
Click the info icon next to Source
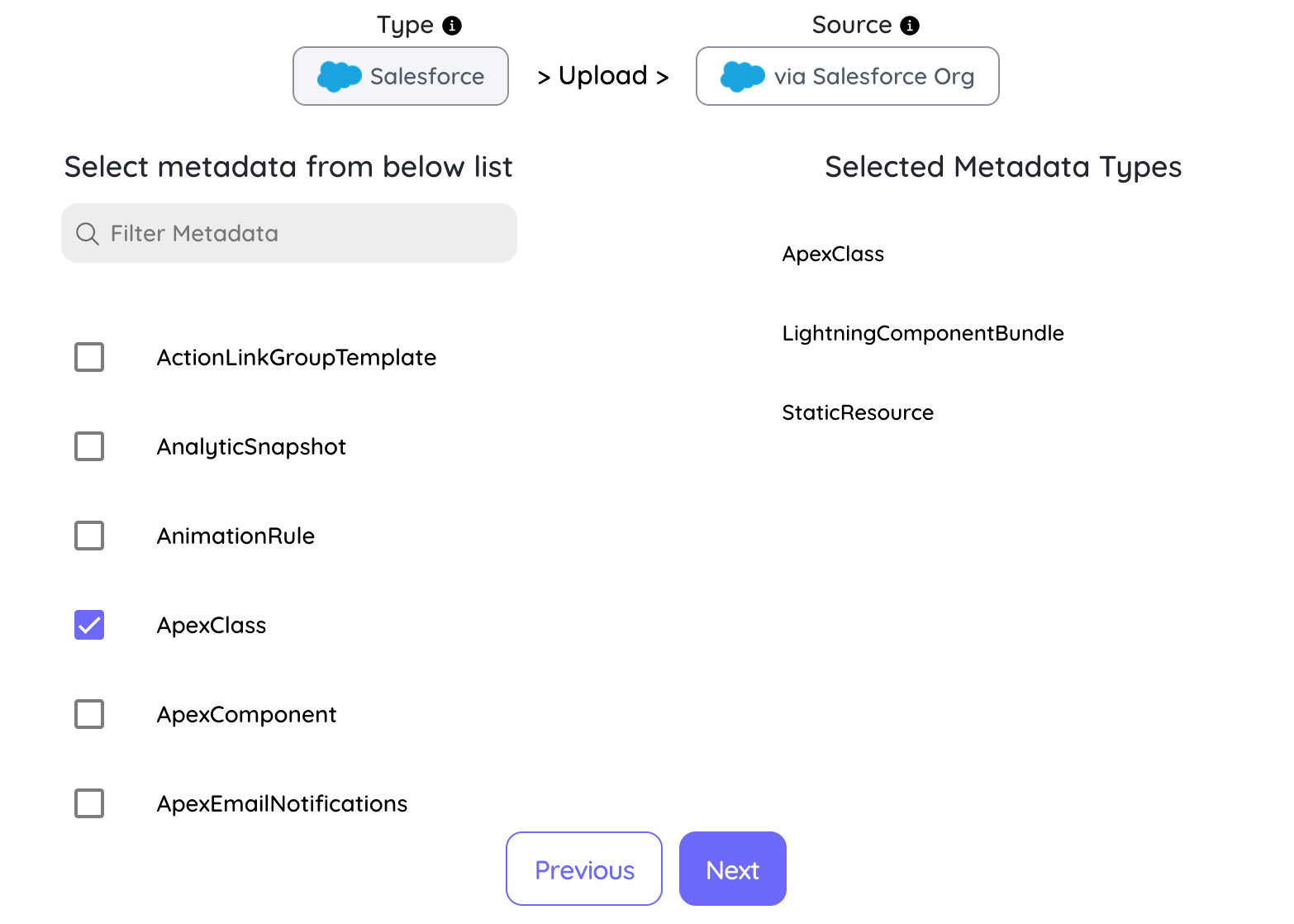coord(910,26)
